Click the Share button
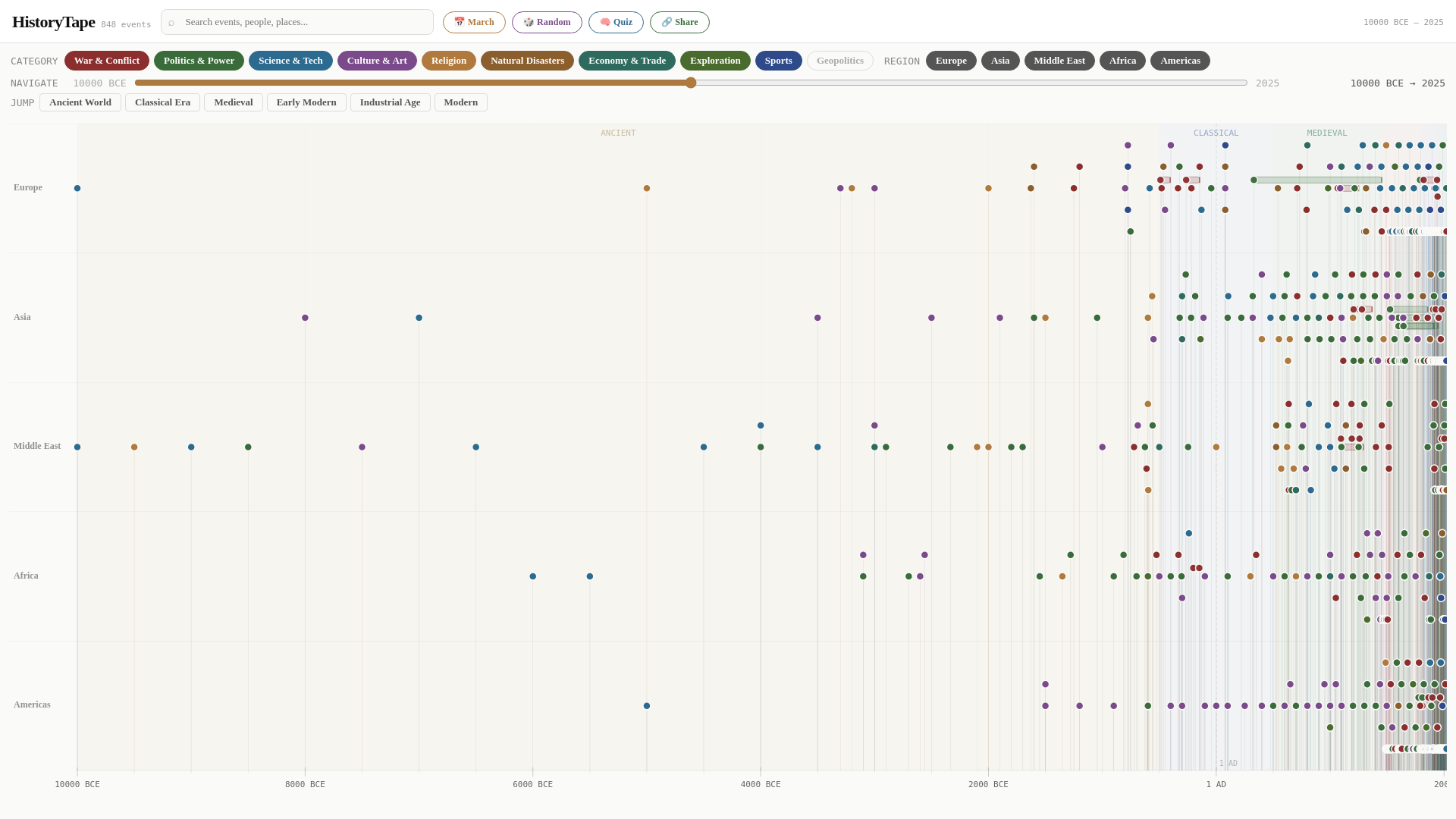The image size is (1456, 819). 679,22
